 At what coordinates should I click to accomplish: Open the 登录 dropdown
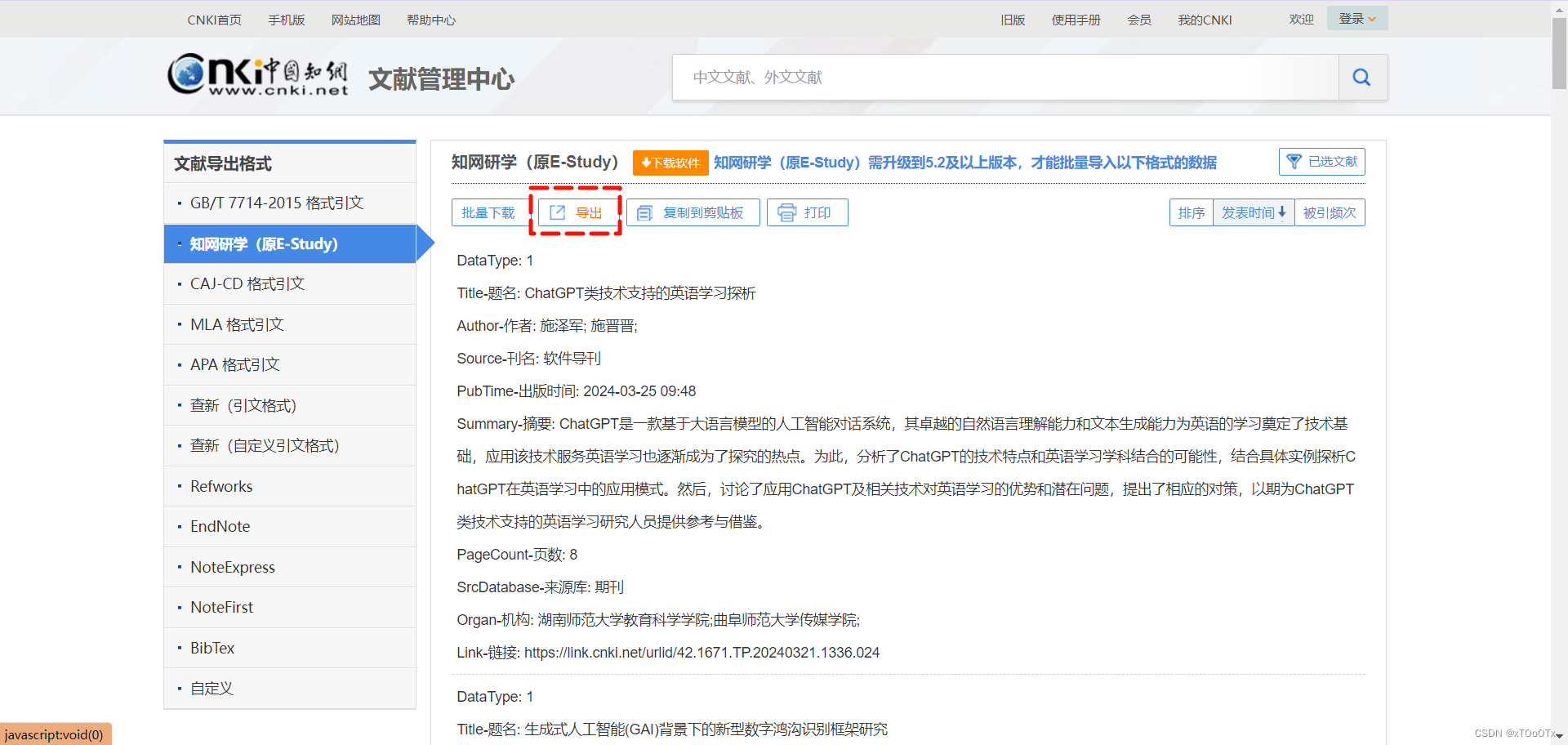(1357, 19)
